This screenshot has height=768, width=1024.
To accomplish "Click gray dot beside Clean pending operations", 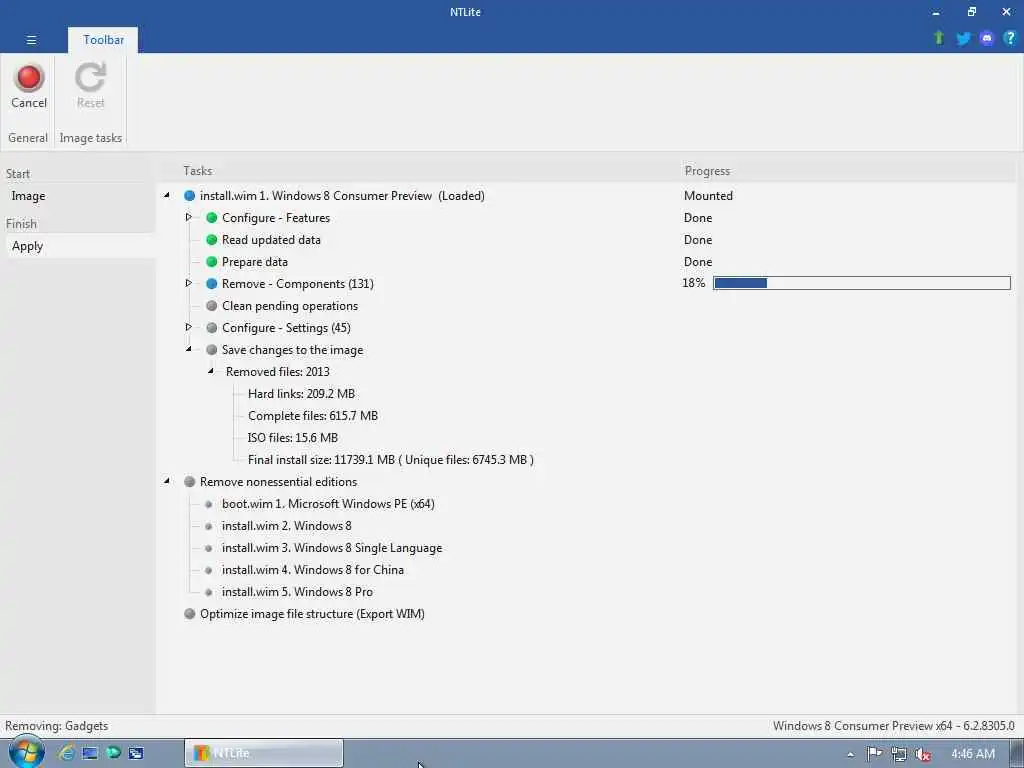I will (212, 306).
